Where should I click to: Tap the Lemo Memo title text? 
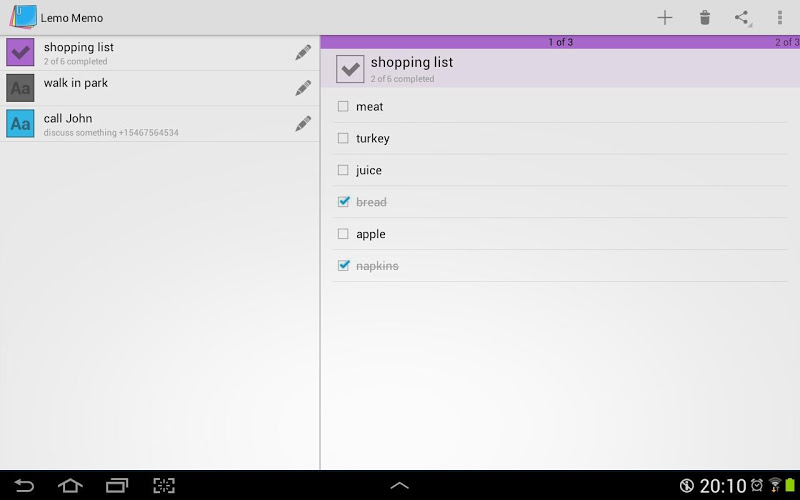[x=71, y=18]
